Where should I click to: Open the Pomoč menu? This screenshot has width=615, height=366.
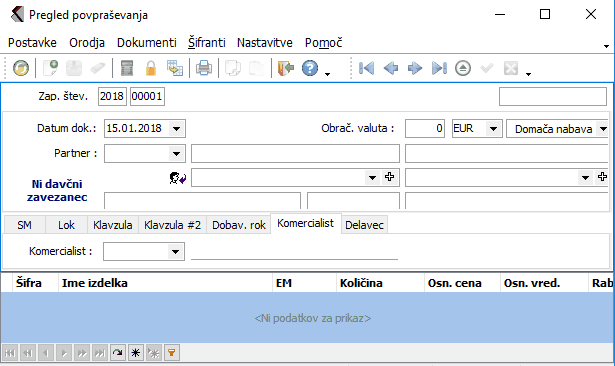point(324,42)
